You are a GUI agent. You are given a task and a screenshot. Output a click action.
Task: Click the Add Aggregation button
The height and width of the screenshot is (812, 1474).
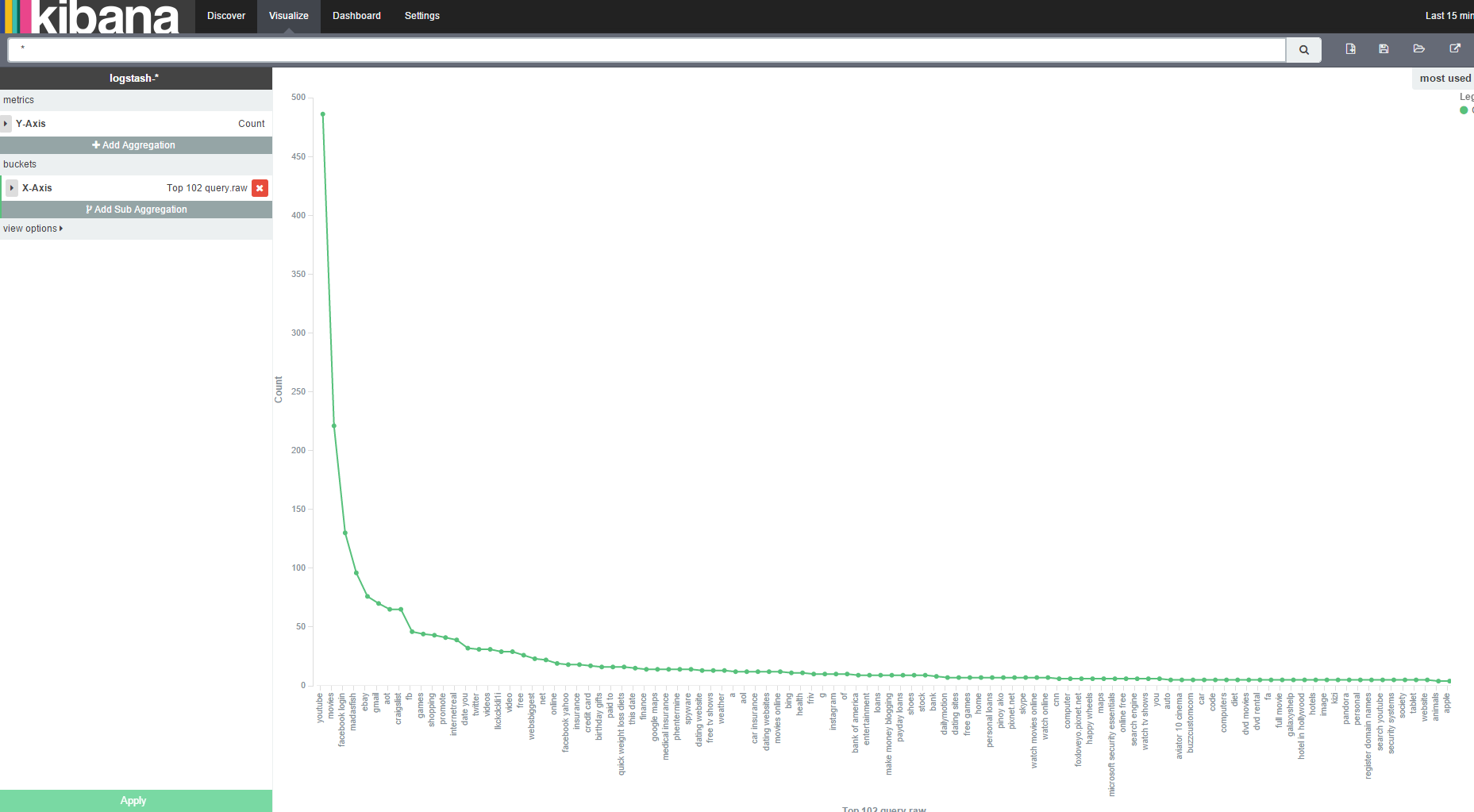coord(133,144)
